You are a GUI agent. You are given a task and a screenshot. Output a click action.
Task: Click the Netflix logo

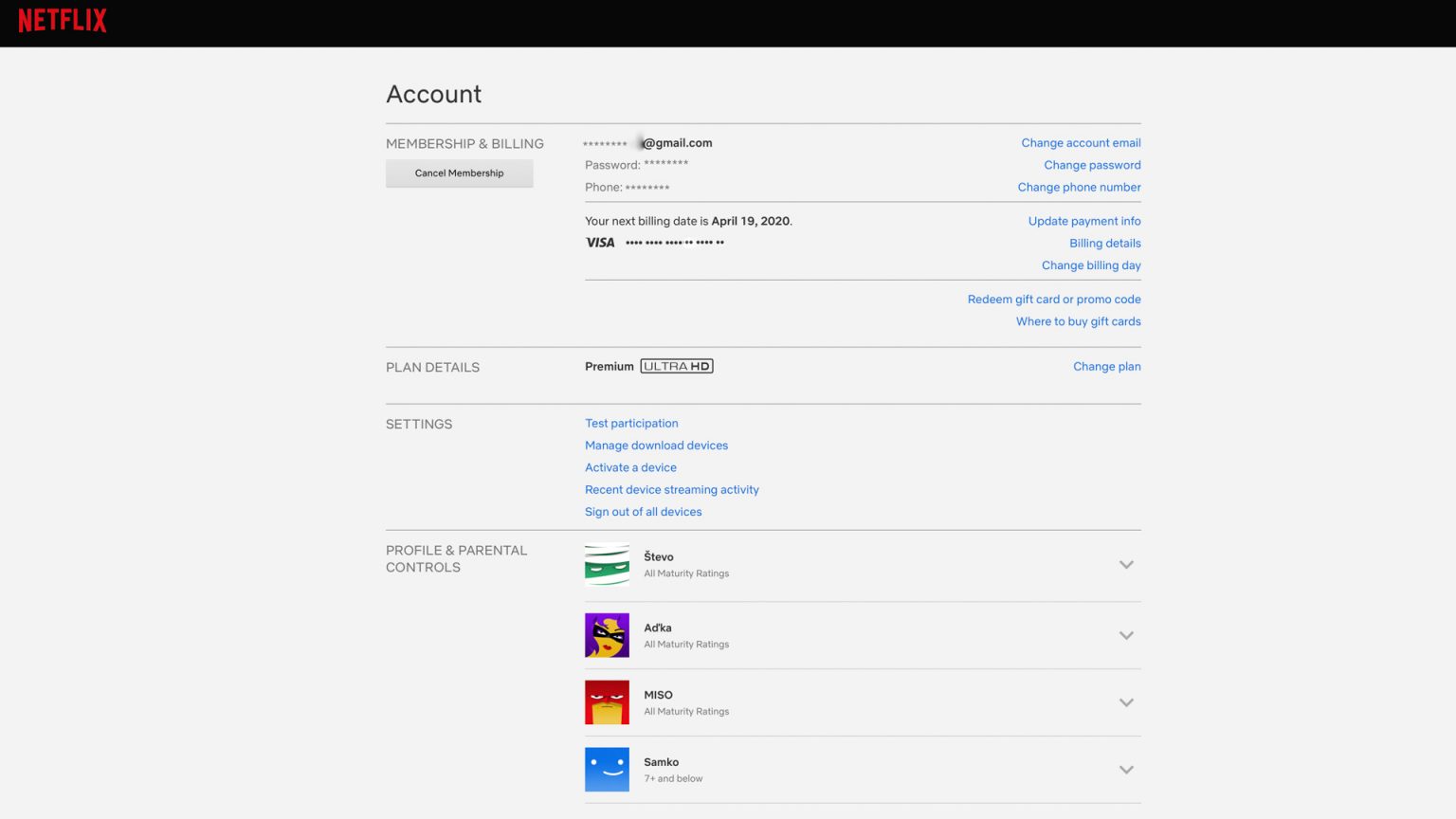pyautogui.click(x=63, y=21)
